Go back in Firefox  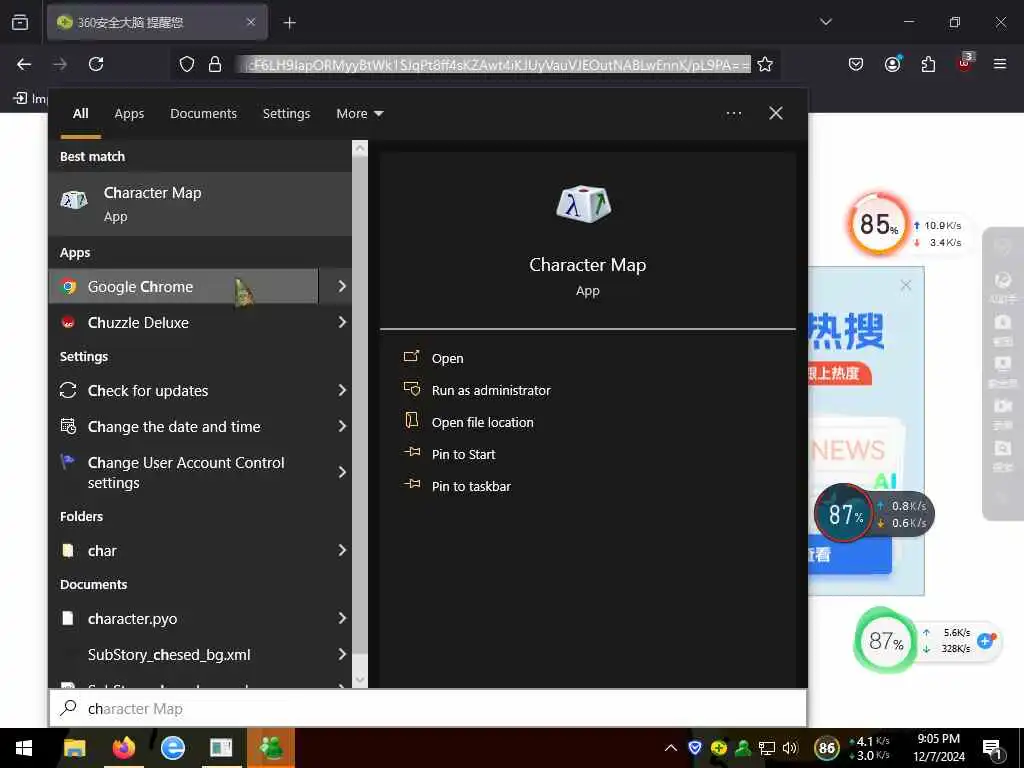(24, 64)
